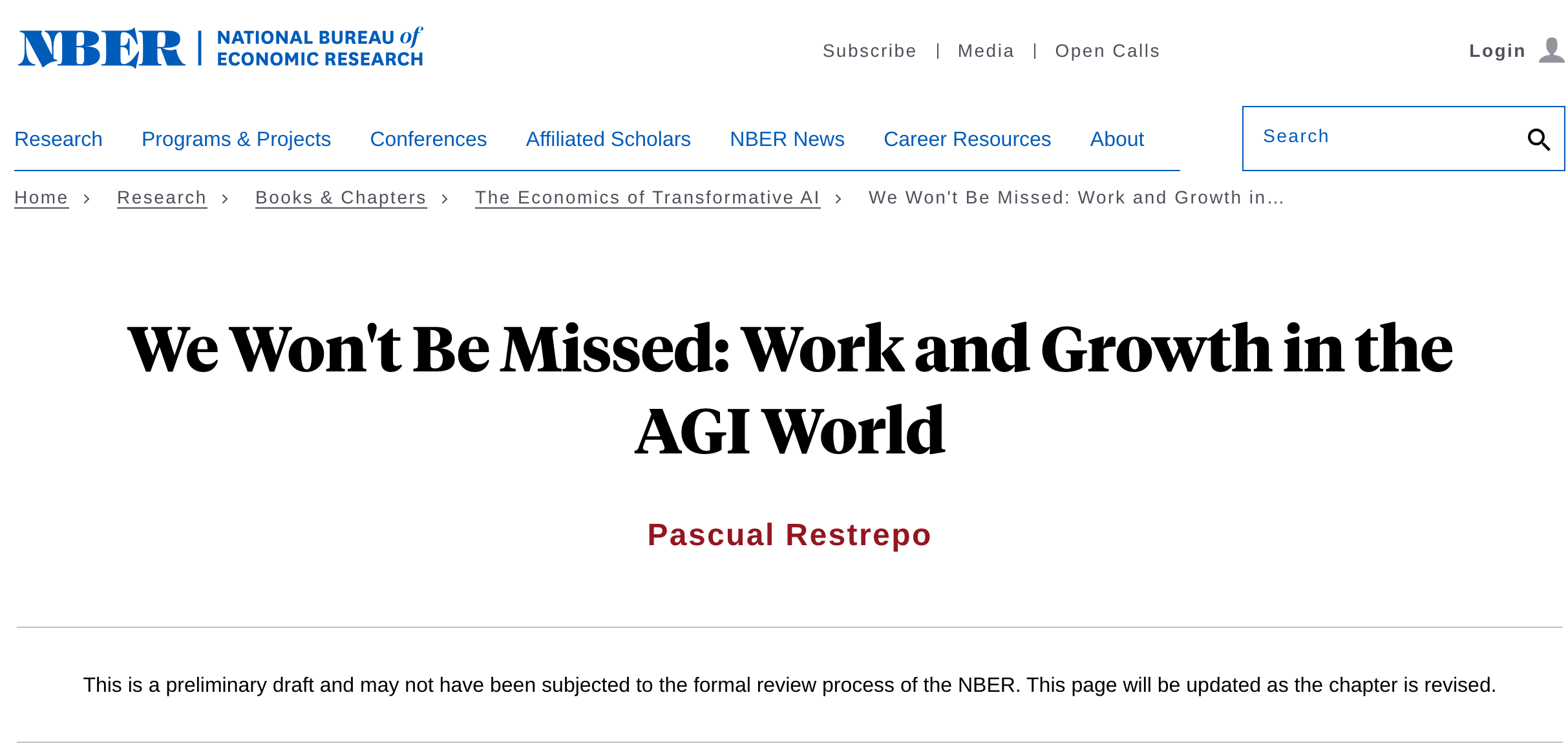Click the Media link

coord(986,51)
